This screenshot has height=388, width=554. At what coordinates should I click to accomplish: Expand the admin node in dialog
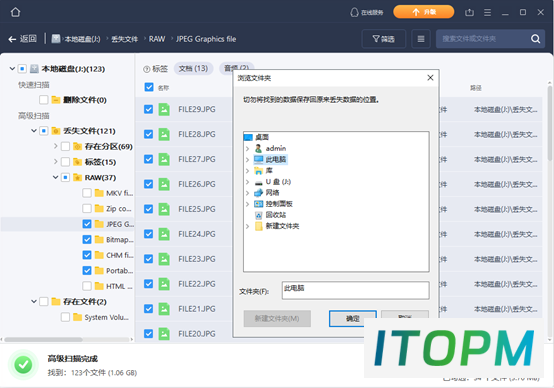[248, 148]
